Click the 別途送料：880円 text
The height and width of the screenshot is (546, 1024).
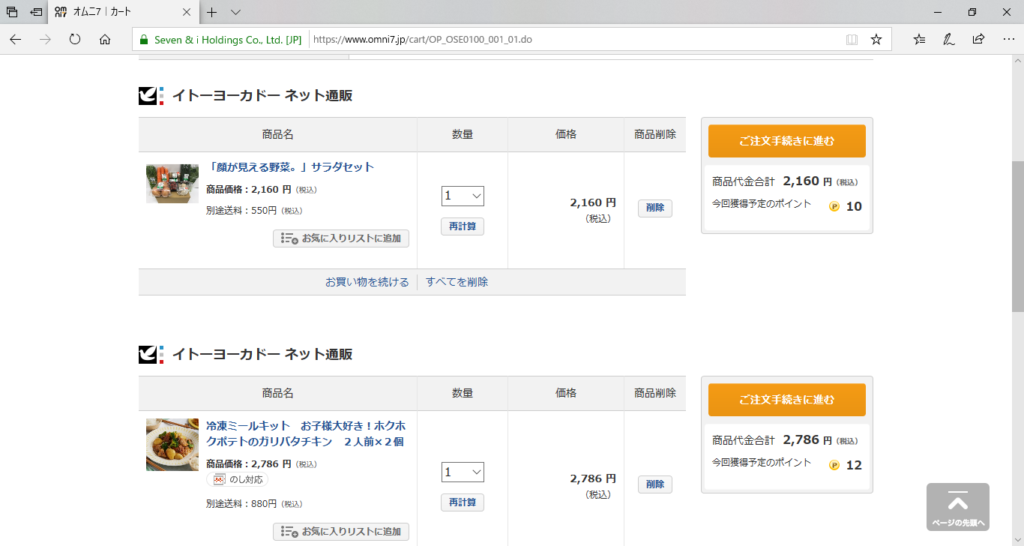tap(254, 504)
